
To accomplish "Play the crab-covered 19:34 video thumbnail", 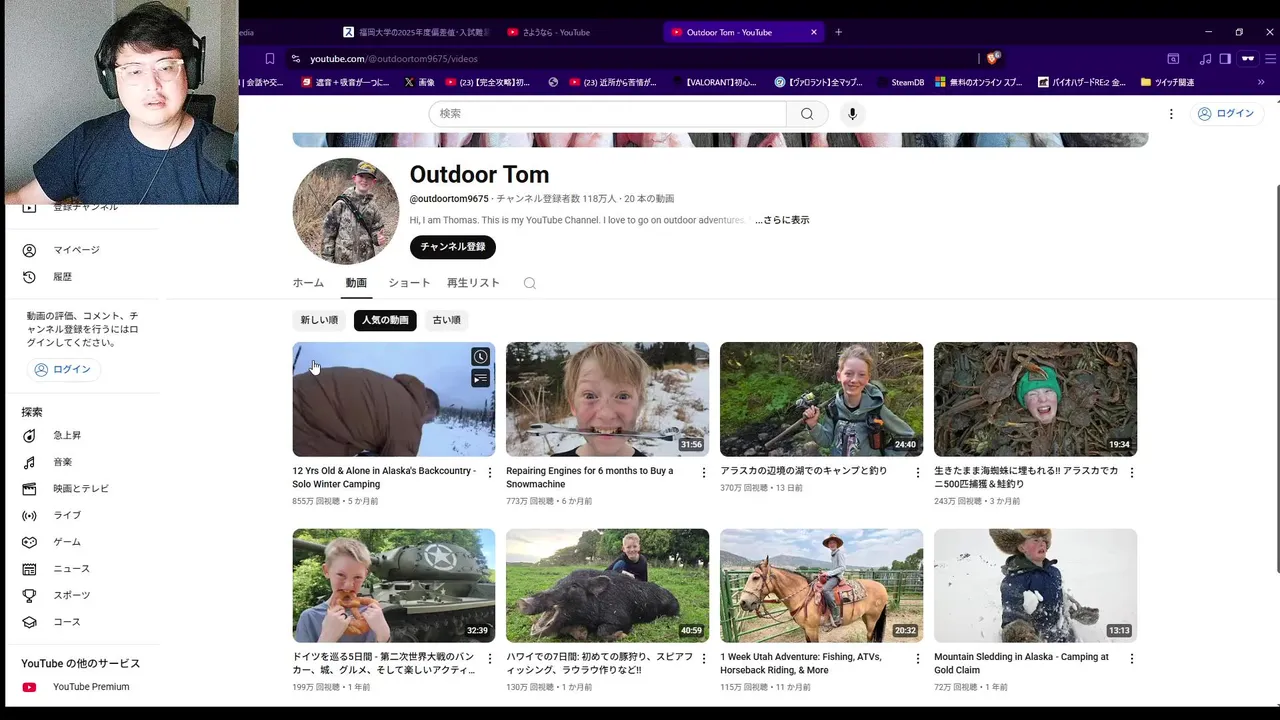I will (x=1035, y=399).
